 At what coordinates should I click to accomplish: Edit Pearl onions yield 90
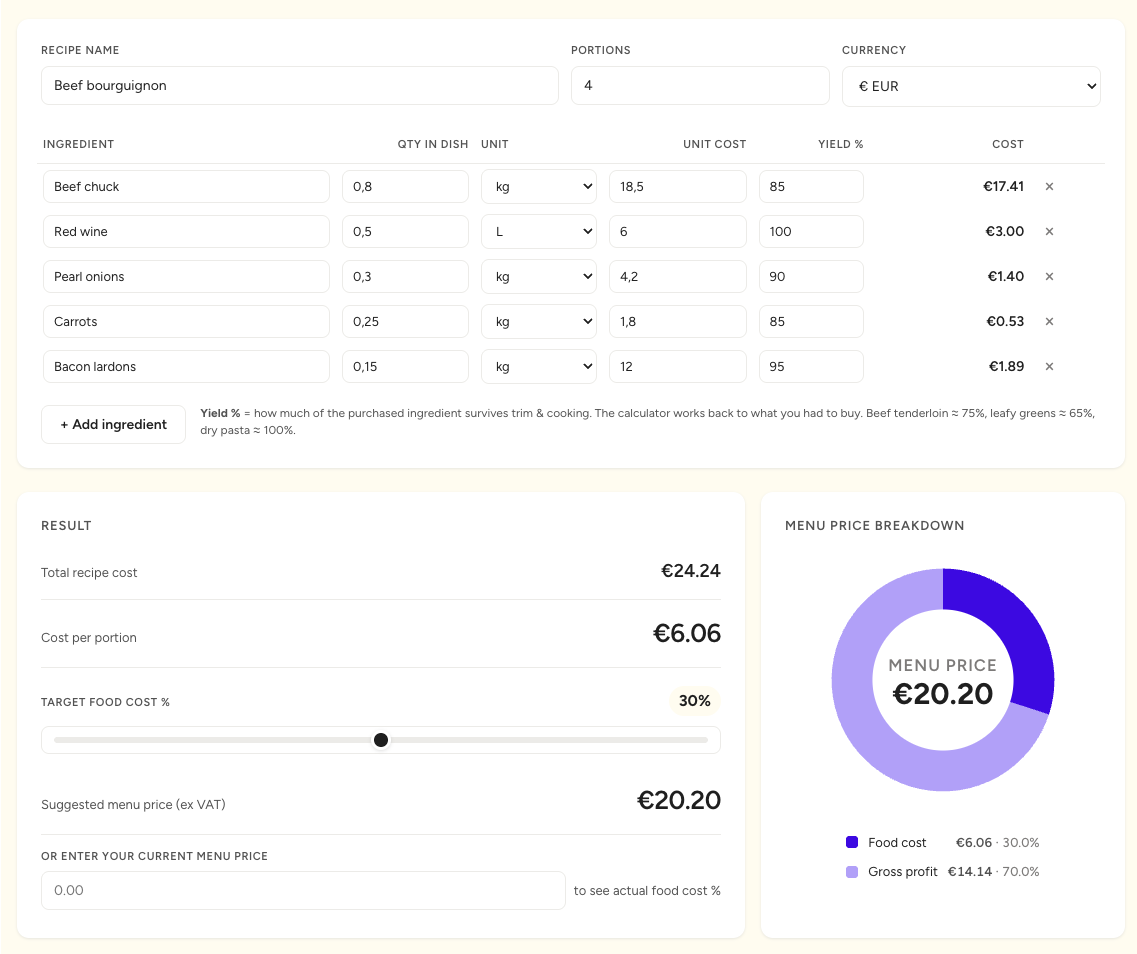click(x=811, y=276)
